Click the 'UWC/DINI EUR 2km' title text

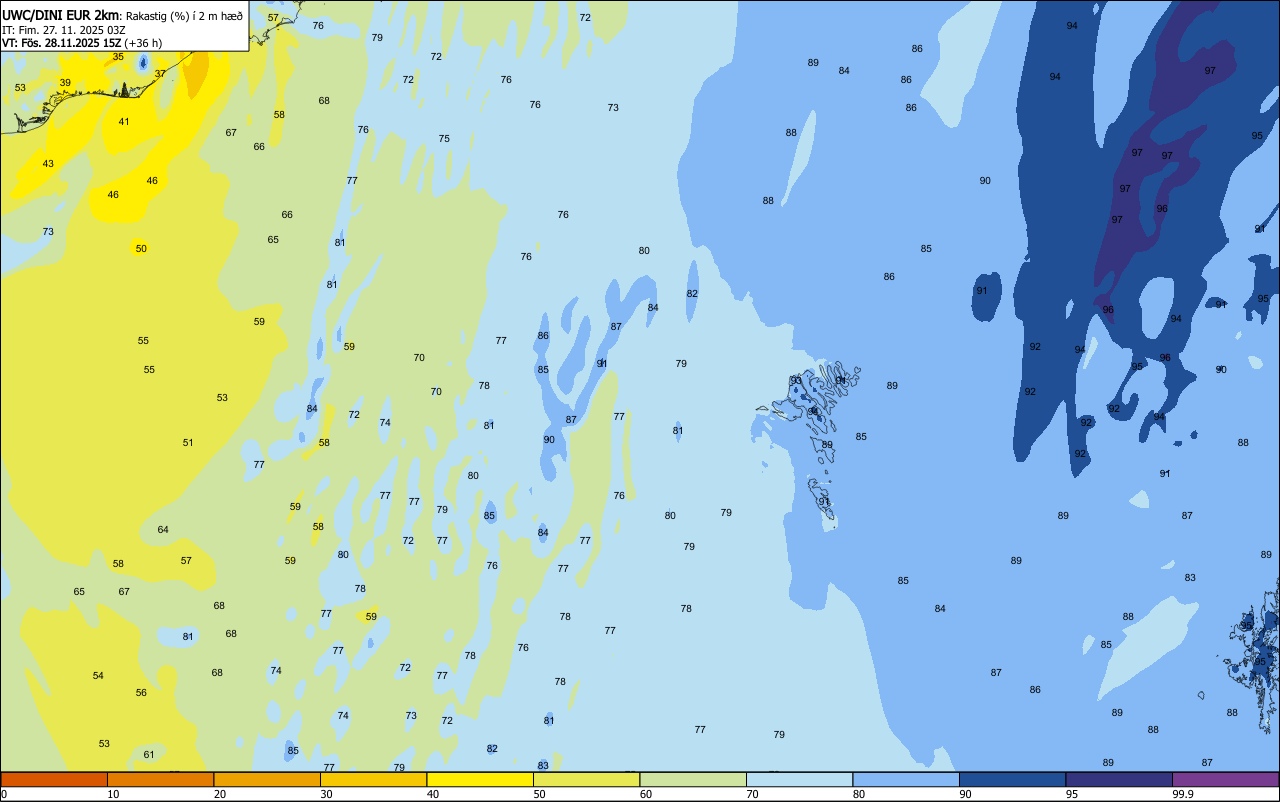(x=60, y=15)
